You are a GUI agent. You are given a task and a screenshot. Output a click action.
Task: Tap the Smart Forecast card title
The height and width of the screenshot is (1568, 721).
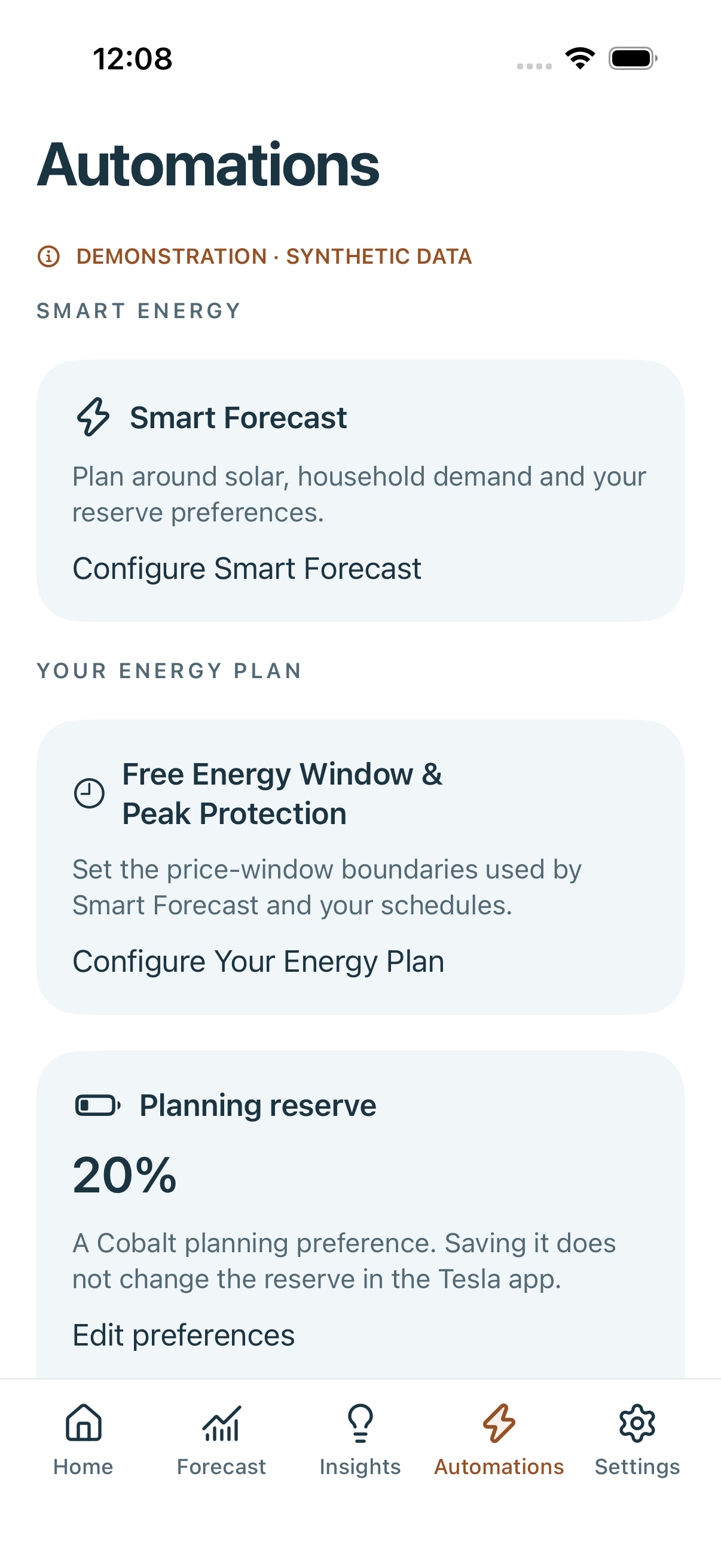239,417
